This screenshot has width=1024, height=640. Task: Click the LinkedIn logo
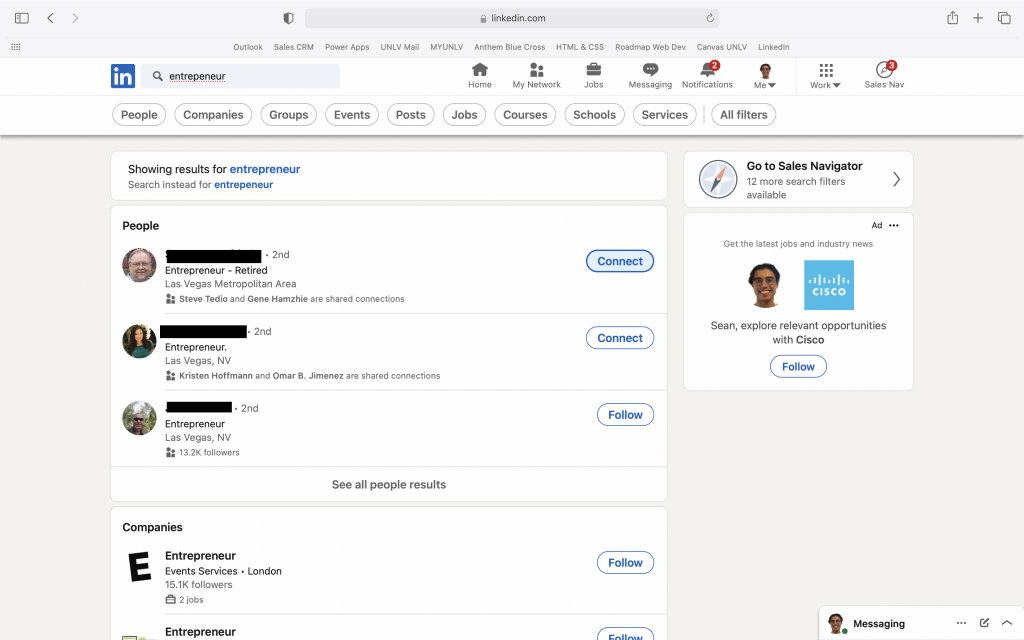pos(123,76)
